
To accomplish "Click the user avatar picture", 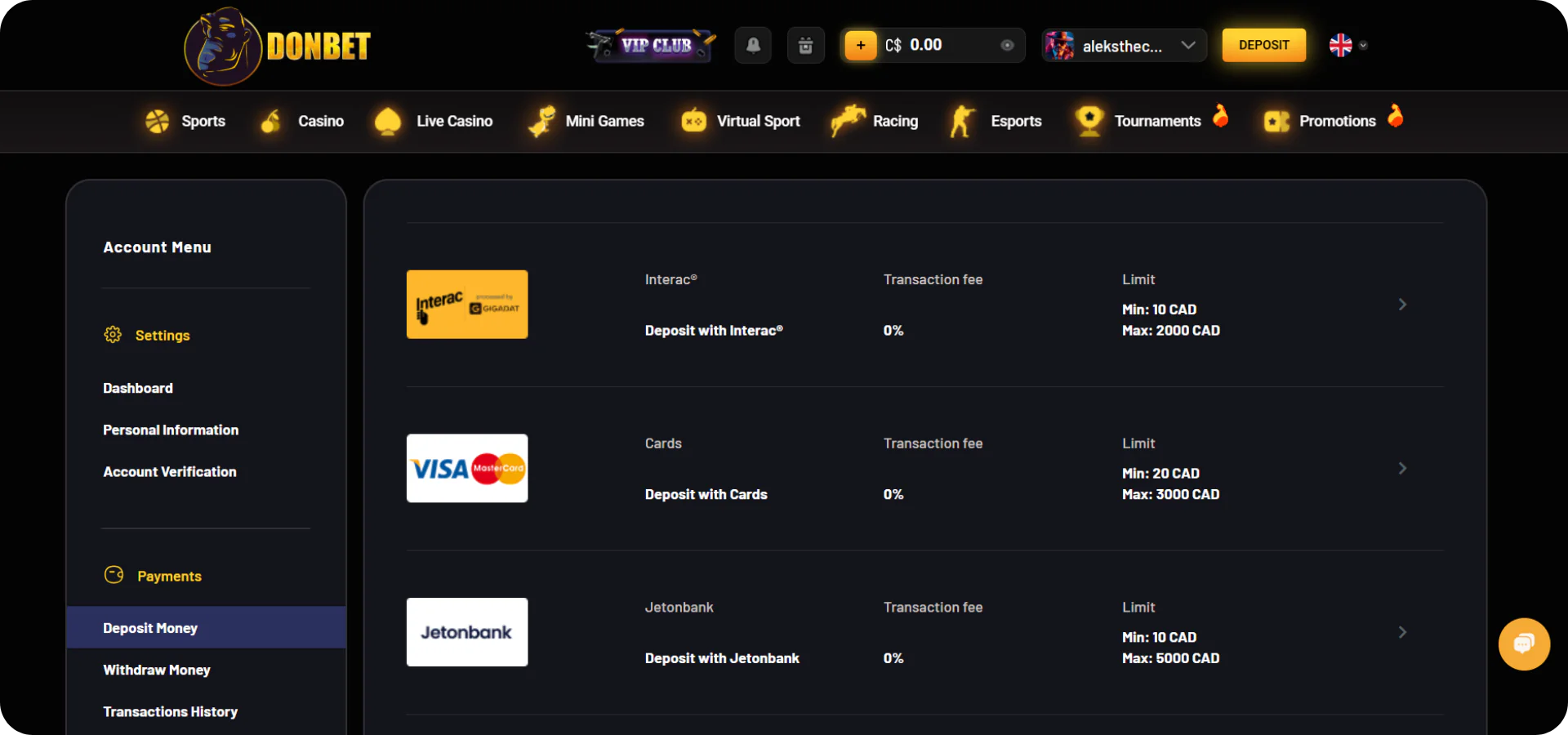I will (1060, 46).
